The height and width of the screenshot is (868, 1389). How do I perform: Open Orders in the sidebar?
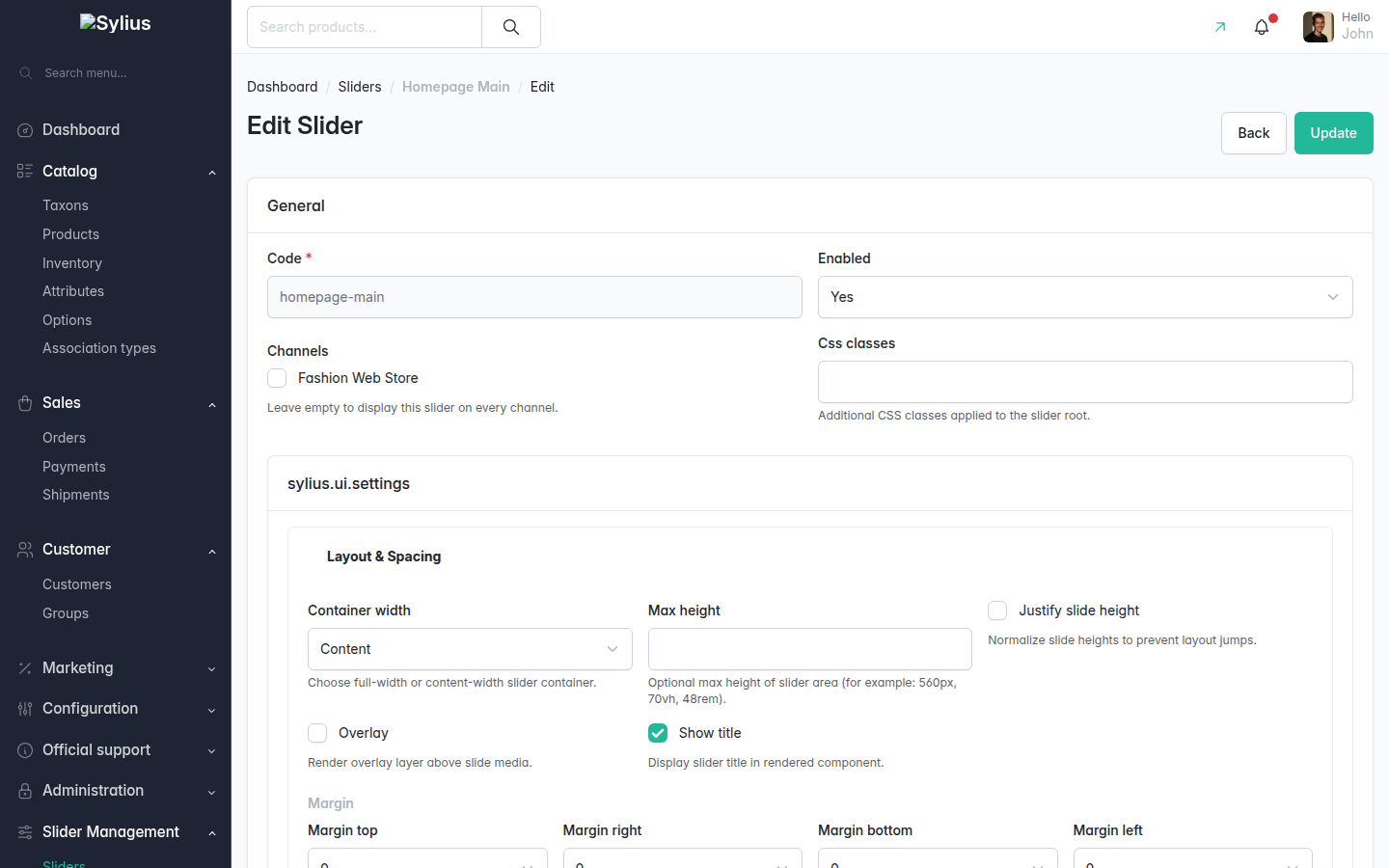64,438
